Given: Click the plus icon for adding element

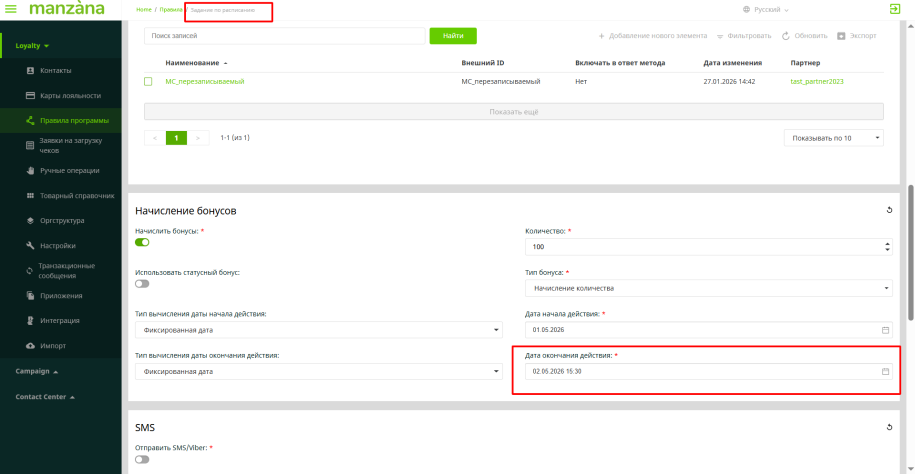Looking at the screenshot, I should click(x=602, y=36).
